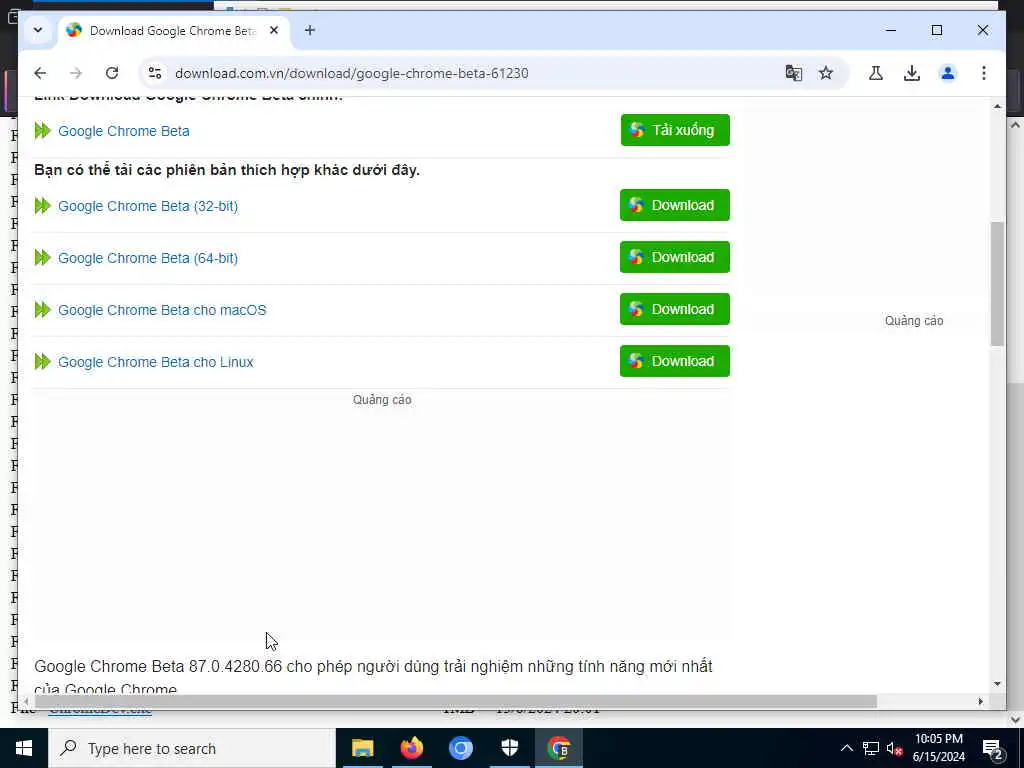Click the address bar URL
Image resolution: width=1024 pixels, height=768 pixels.
(351, 73)
